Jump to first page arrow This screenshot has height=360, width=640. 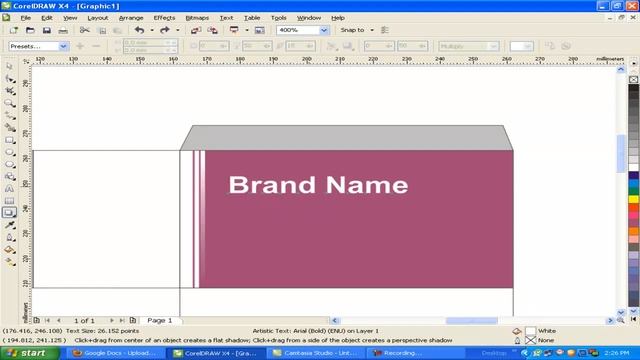(x=47, y=320)
